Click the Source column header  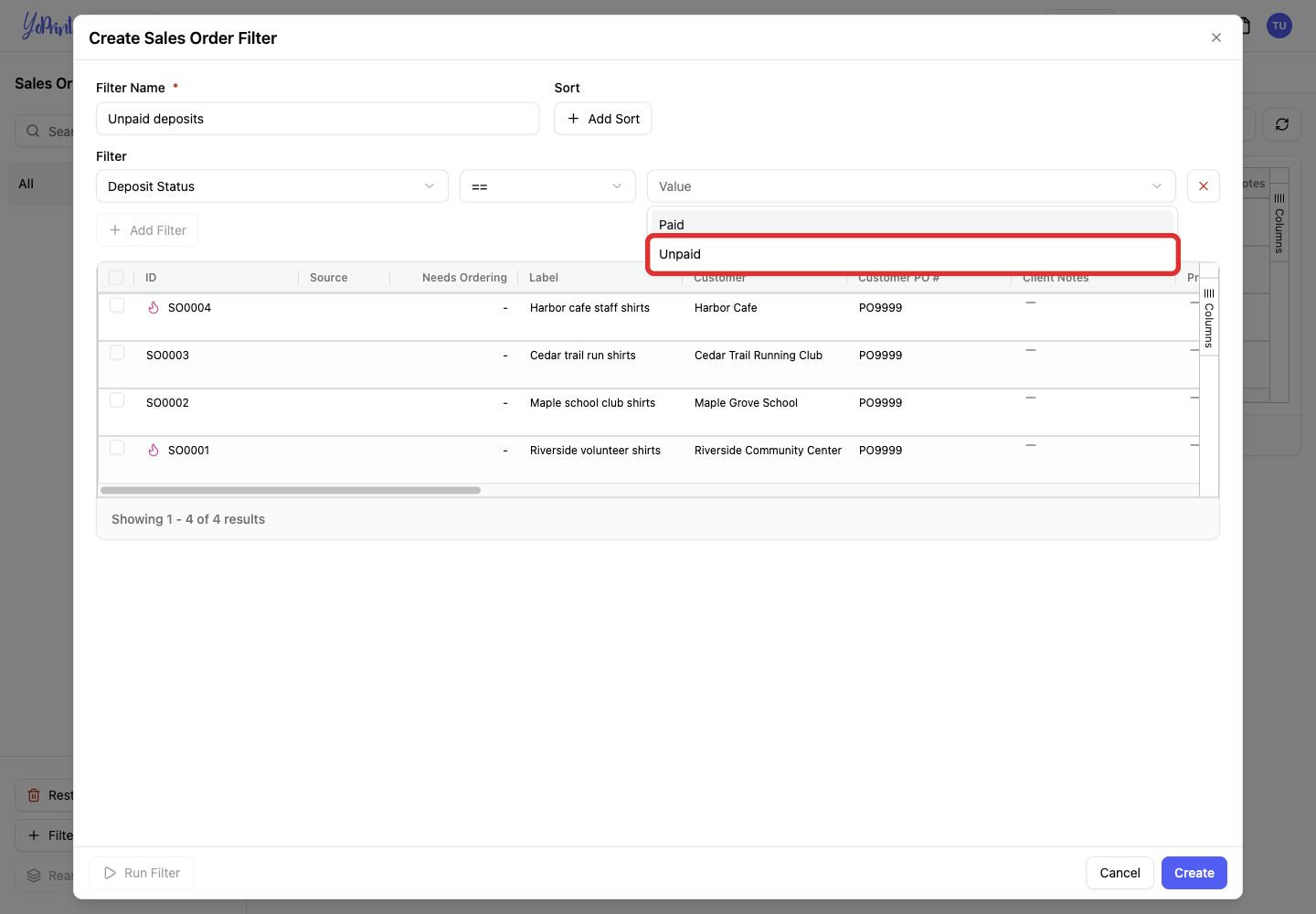pos(329,278)
